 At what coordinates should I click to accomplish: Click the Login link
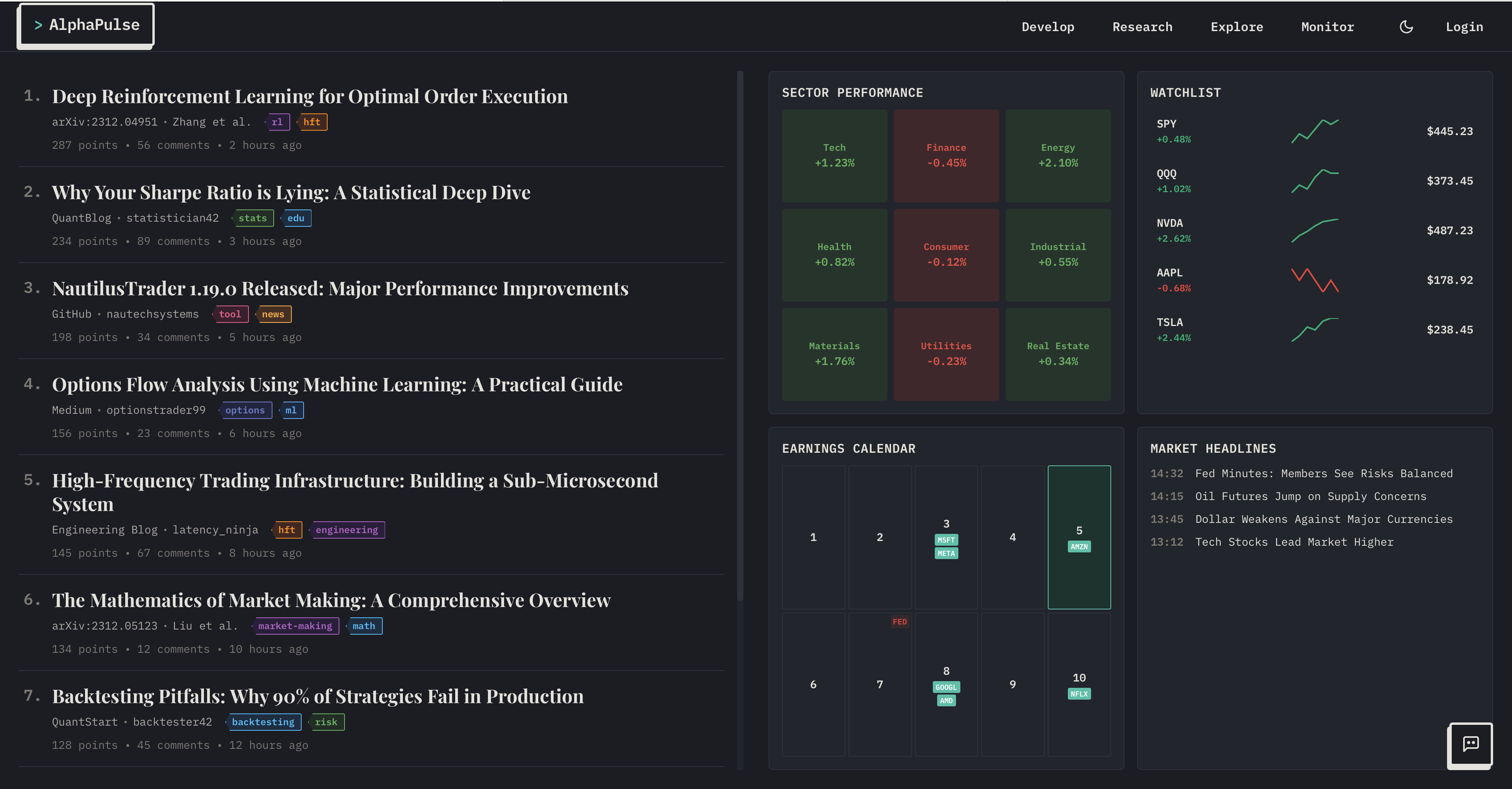click(x=1464, y=26)
